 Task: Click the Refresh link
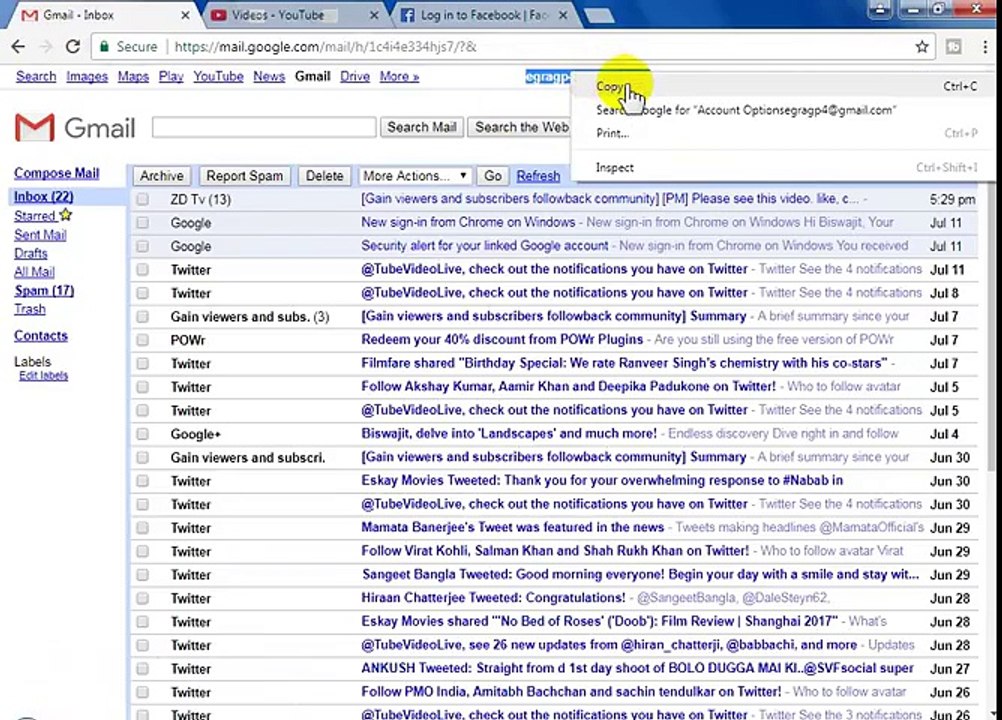pyautogui.click(x=538, y=176)
